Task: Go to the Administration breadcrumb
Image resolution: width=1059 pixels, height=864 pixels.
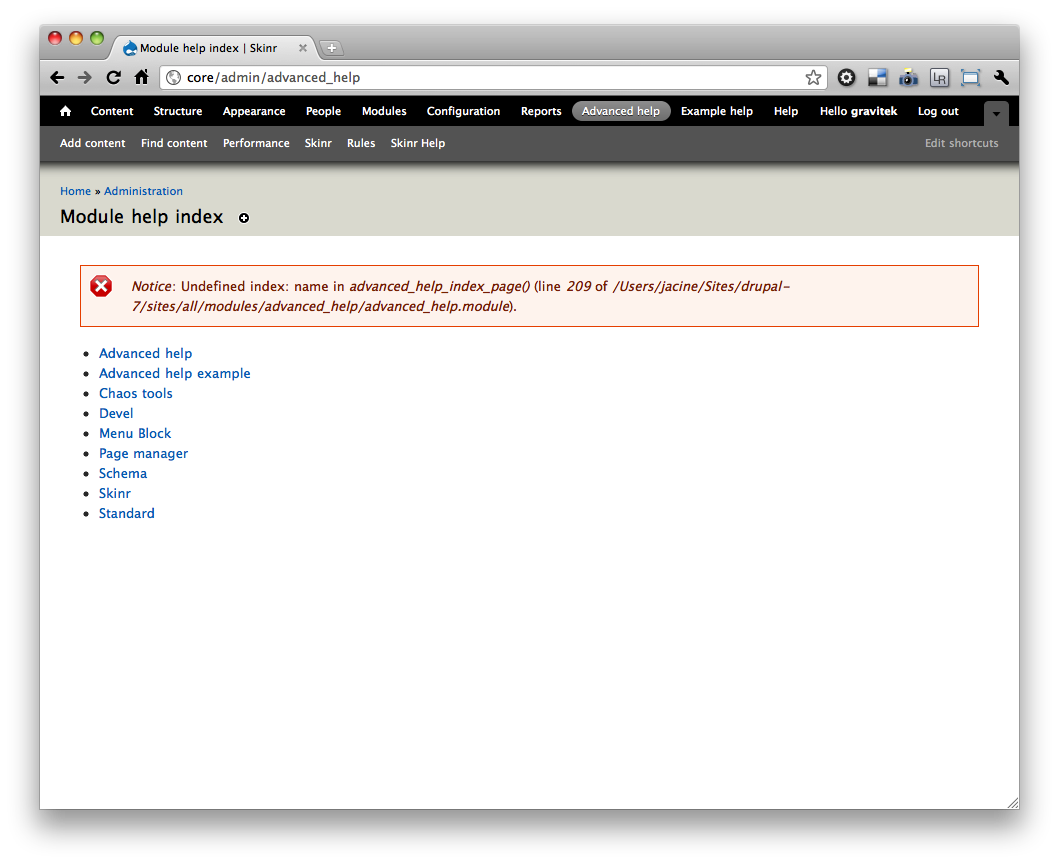Action: point(143,191)
